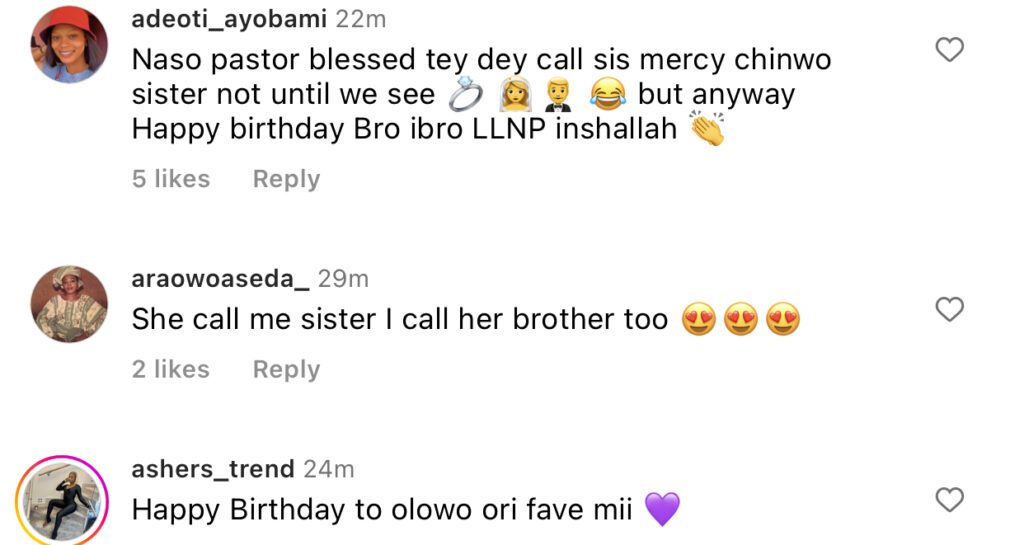Show who gave 2 likes
Screen dimensions: 1024x545
(x=171, y=369)
